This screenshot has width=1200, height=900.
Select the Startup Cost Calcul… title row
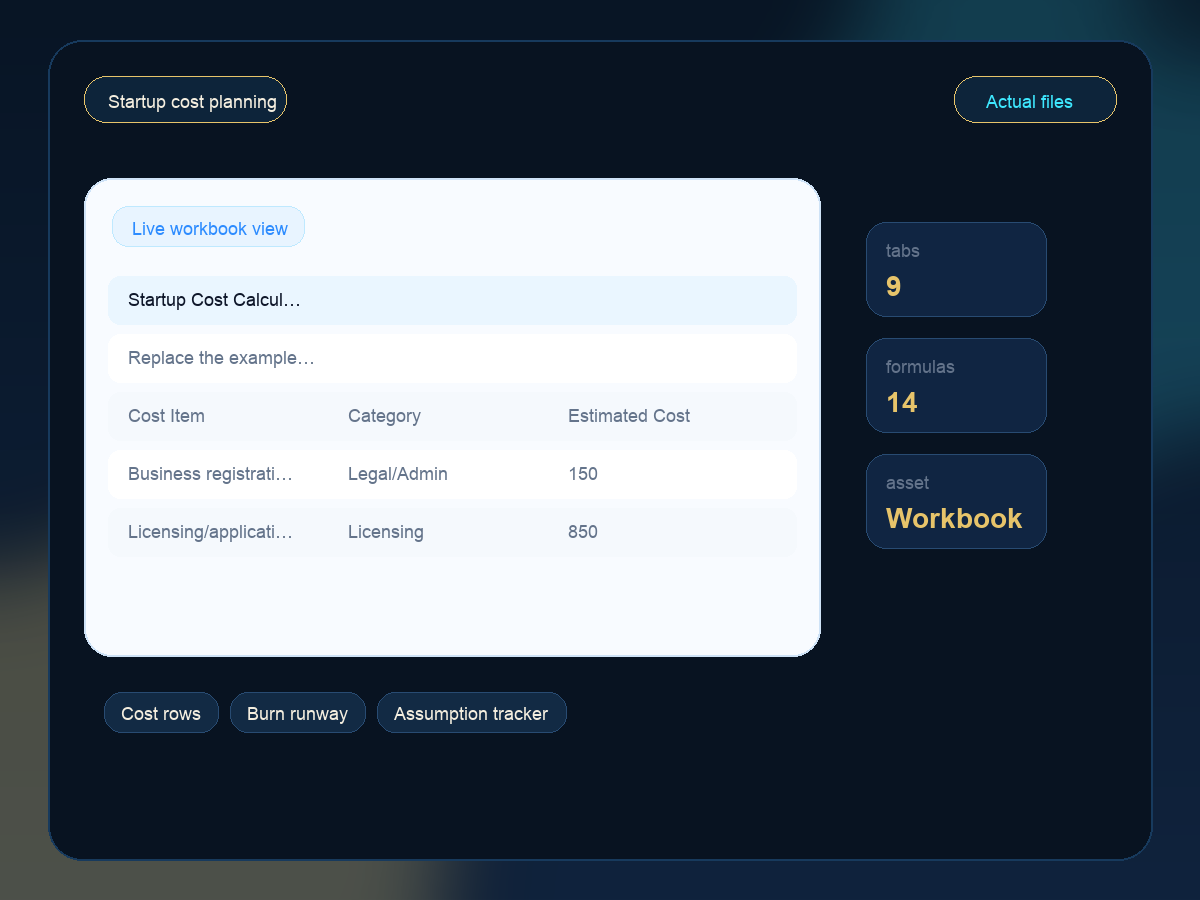pos(452,301)
